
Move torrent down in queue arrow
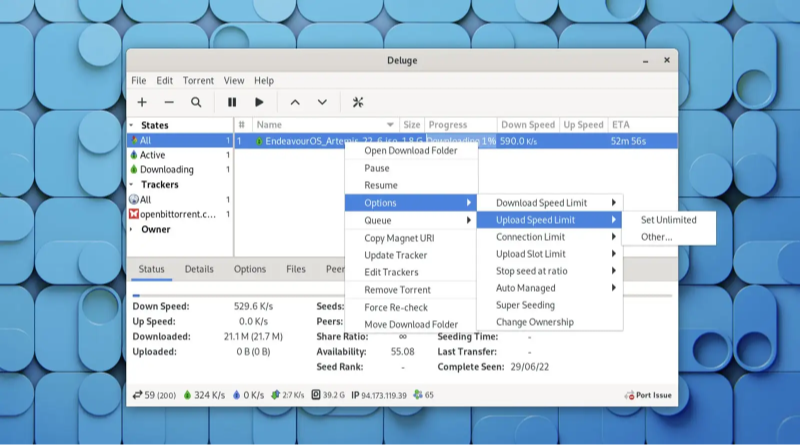(322, 103)
